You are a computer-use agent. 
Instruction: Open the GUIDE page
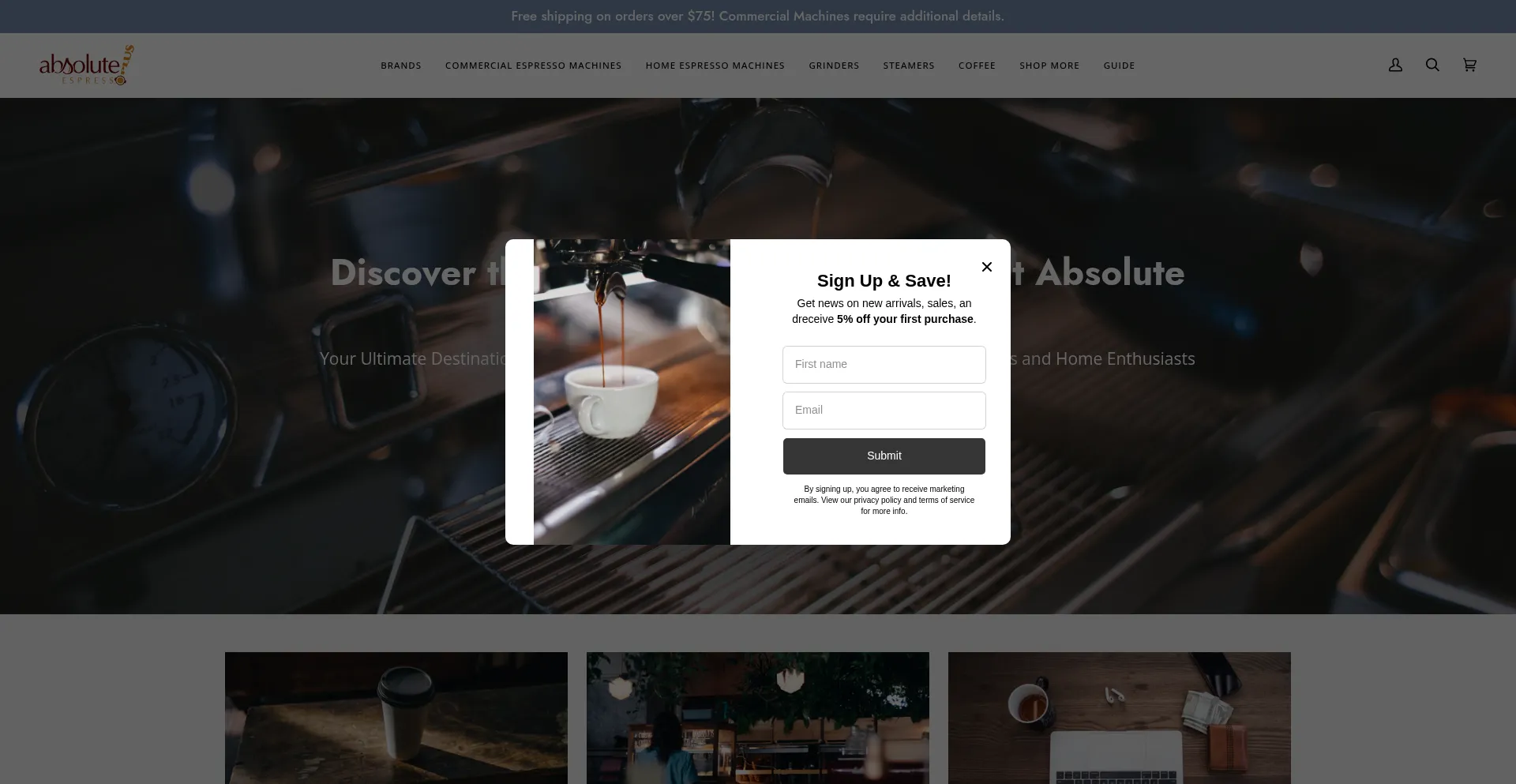click(1119, 66)
